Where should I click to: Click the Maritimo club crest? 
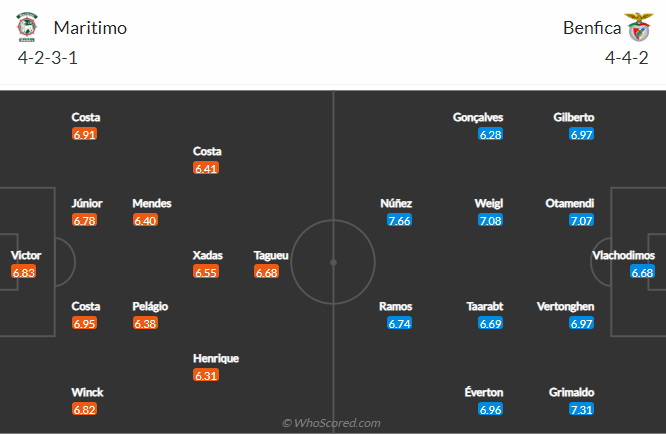[x=27, y=27]
